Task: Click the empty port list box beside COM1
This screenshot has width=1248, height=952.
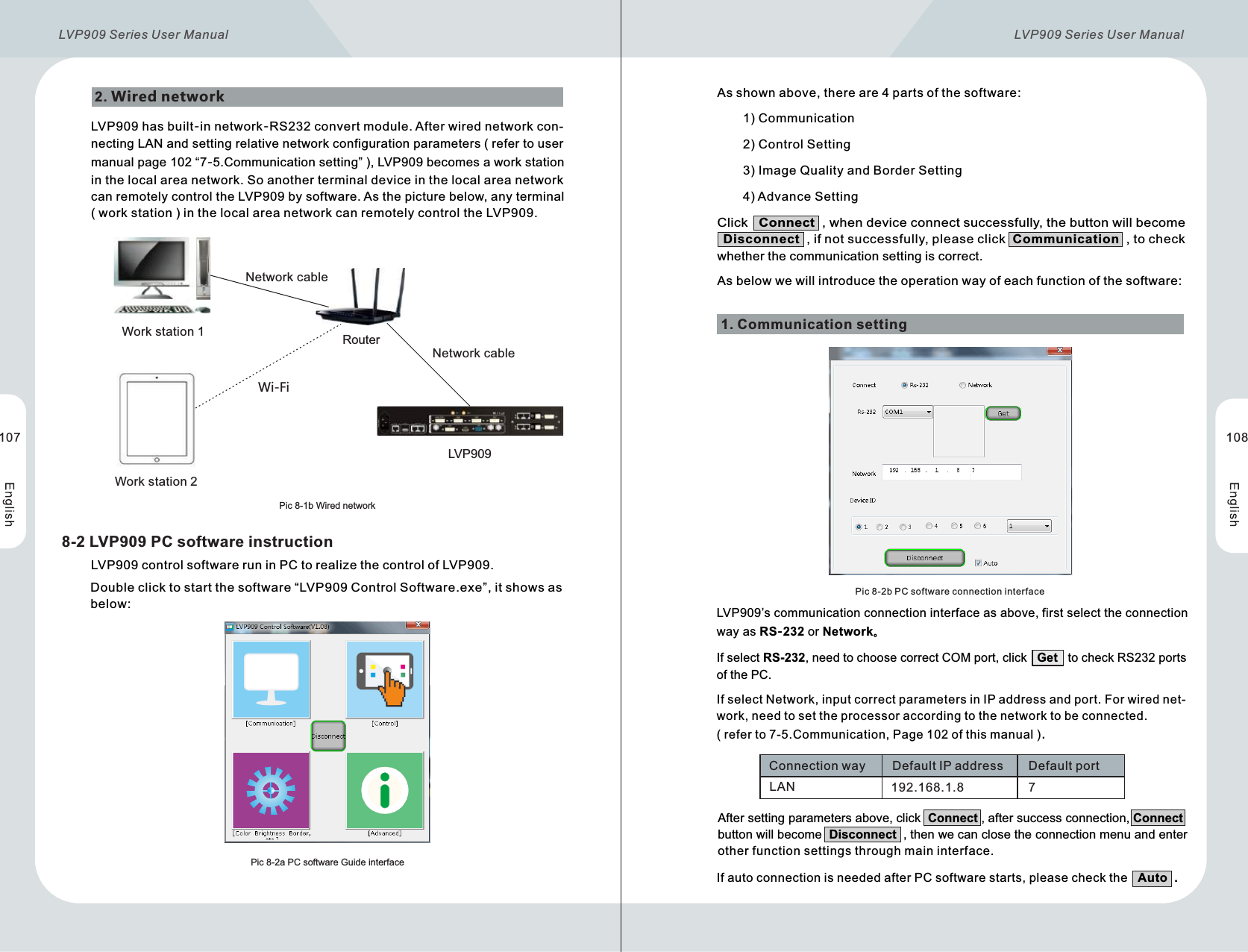Action: pyautogui.click(x=959, y=431)
